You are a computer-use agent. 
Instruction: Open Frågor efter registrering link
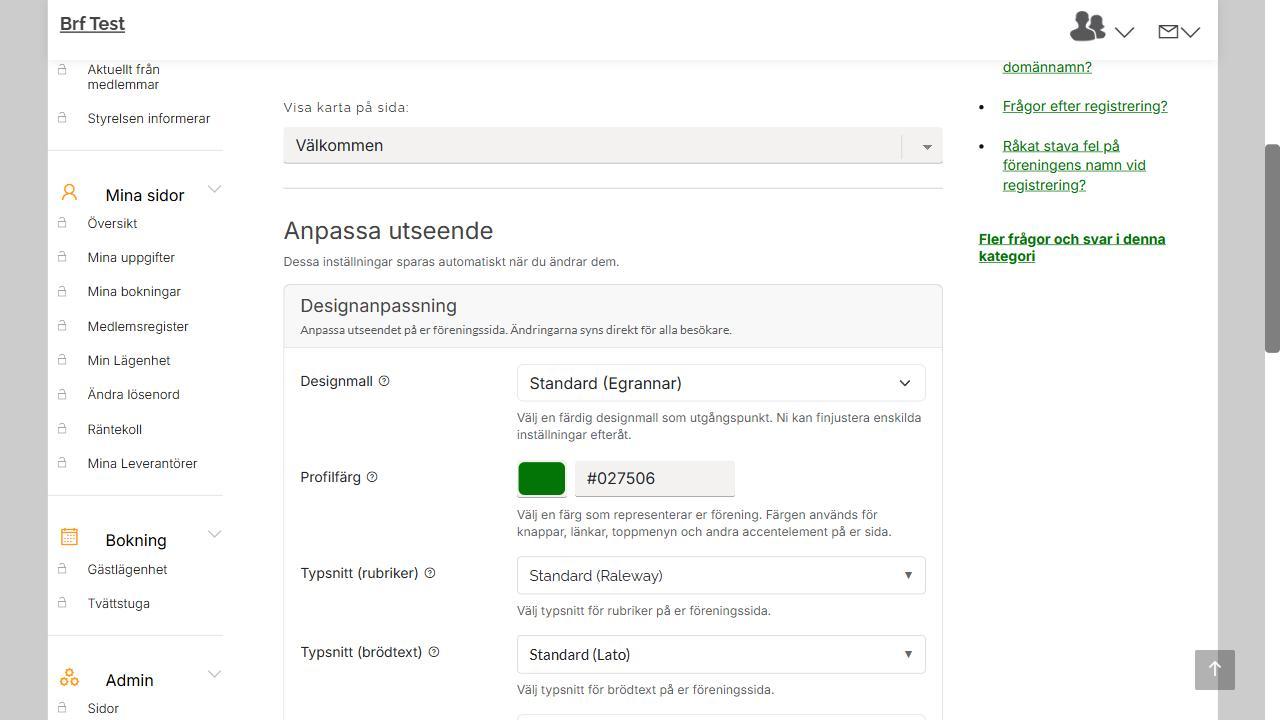point(1085,106)
